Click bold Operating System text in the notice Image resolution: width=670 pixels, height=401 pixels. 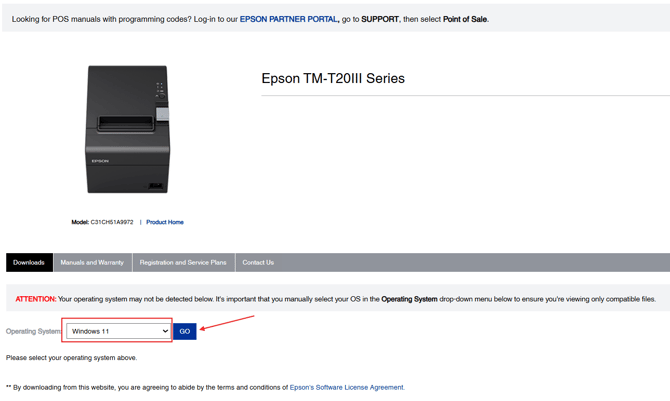tap(409, 299)
